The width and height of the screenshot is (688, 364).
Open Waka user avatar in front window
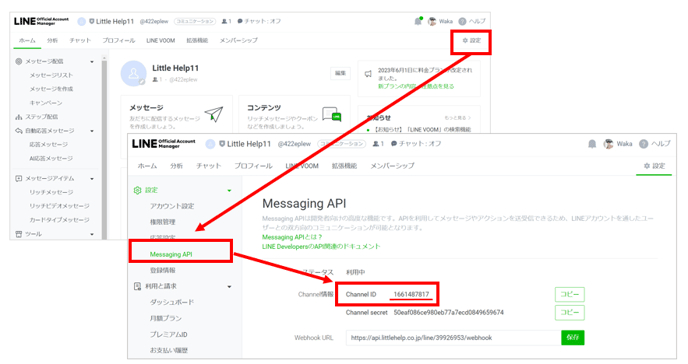608,144
